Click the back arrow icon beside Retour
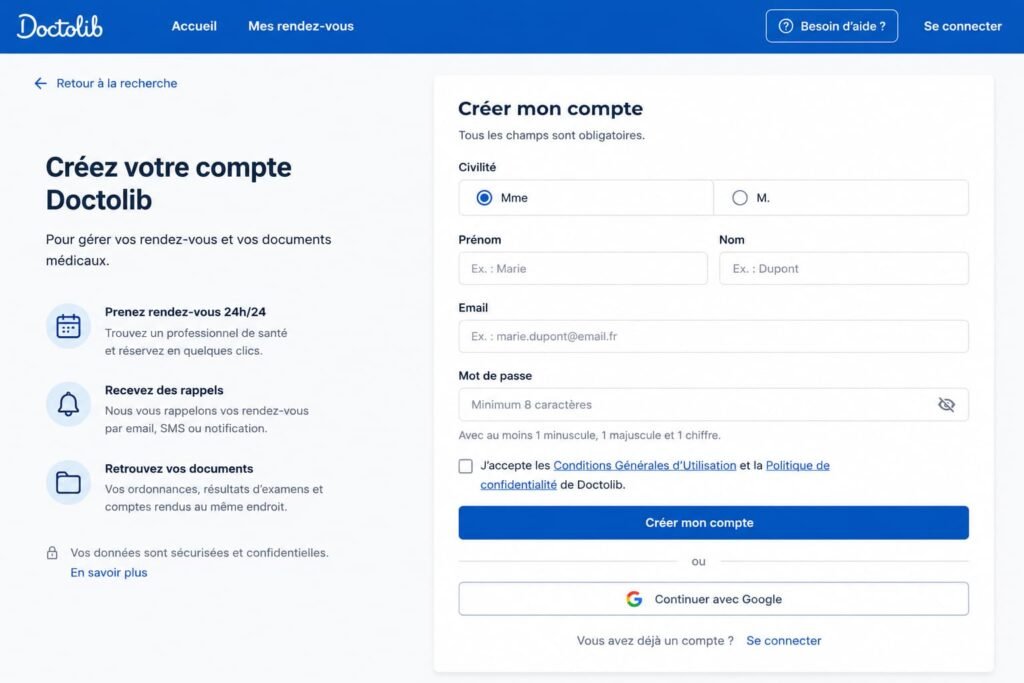Image resolution: width=1024 pixels, height=683 pixels. [40, 84]
